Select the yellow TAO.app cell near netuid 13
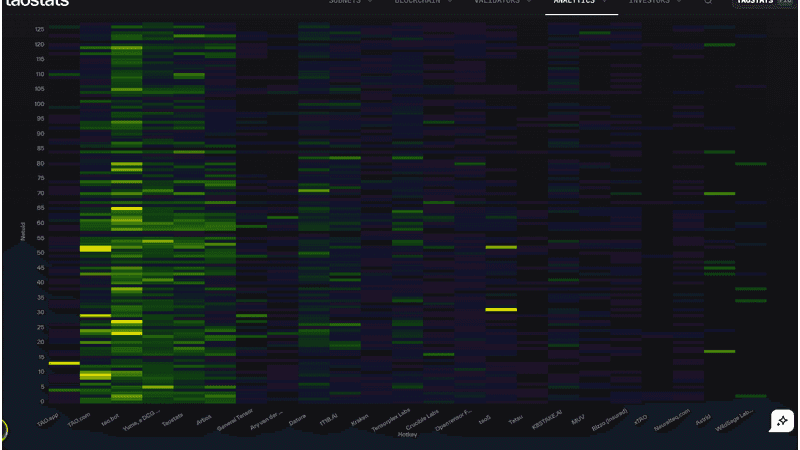Image resolution: width=800 pixels, height=450 pixels. point(64,363)
